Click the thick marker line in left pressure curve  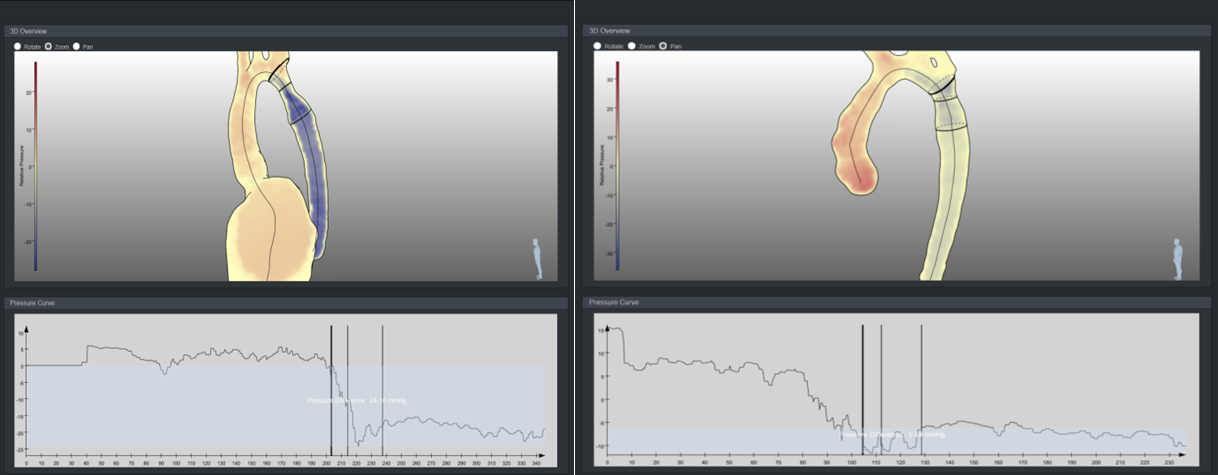(331, 390)
